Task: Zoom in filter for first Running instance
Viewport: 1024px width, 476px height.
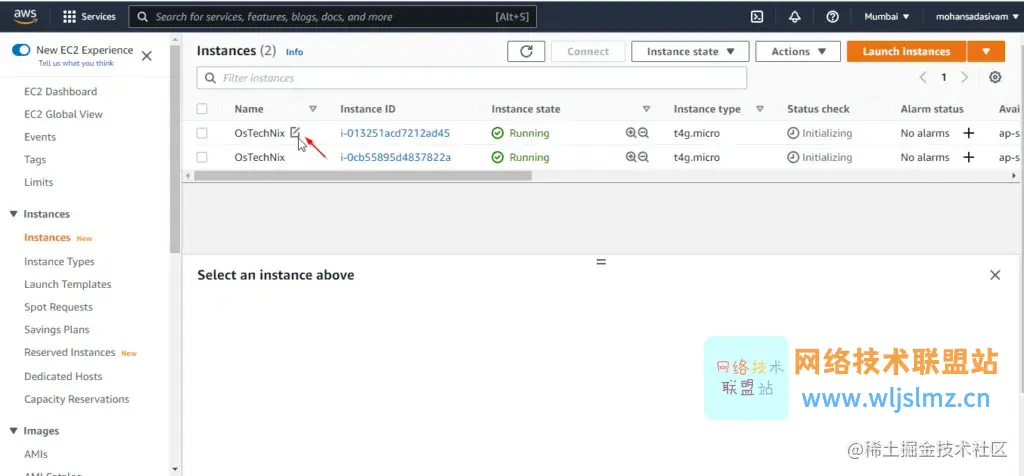Action: coord(631,133)
